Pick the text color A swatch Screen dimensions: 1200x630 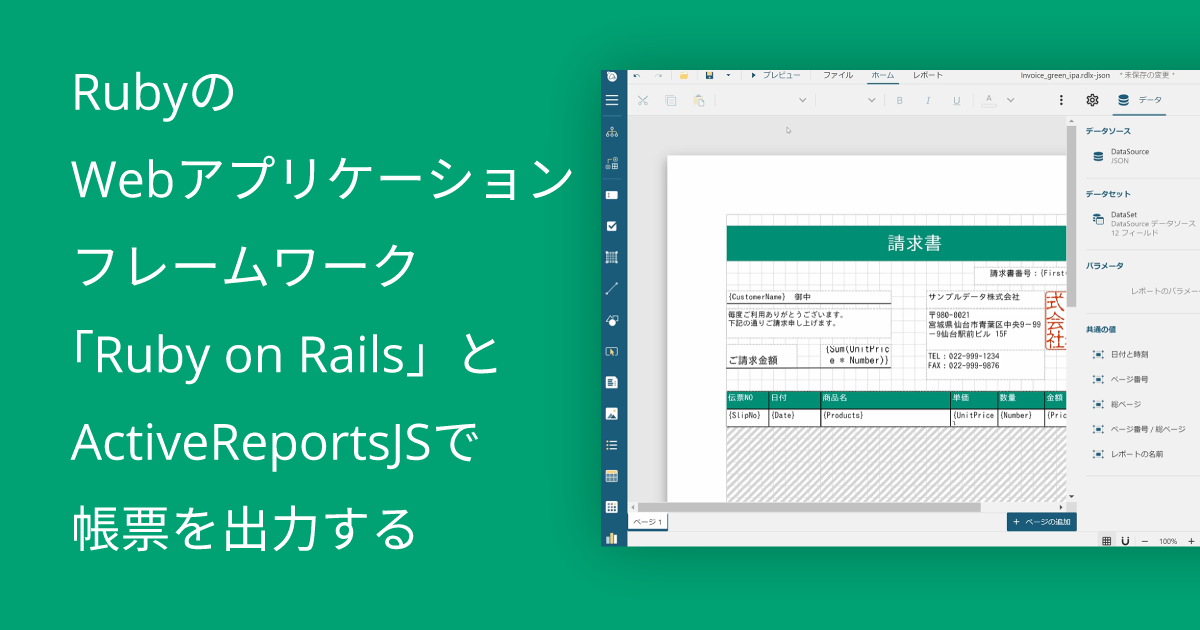(988, 100)
